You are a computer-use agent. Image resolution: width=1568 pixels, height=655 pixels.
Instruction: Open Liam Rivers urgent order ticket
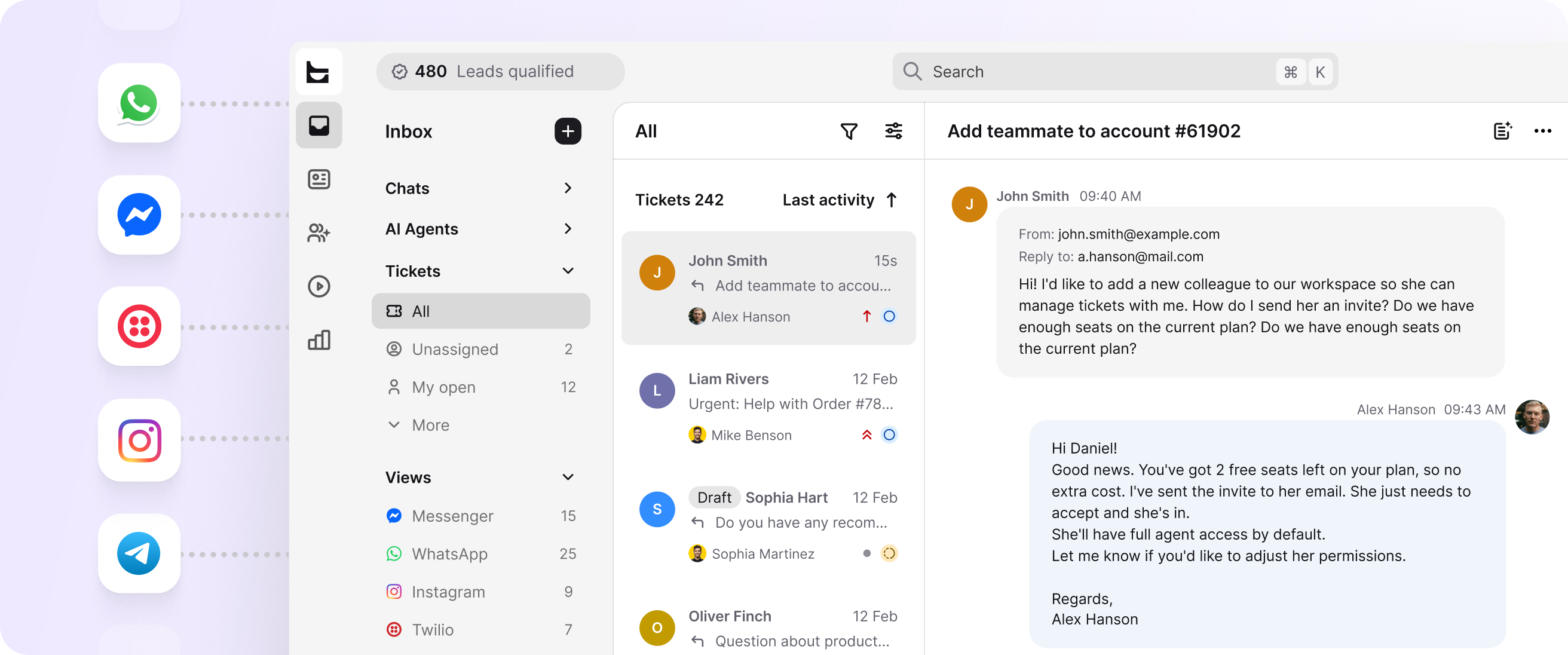click(768, 406)
